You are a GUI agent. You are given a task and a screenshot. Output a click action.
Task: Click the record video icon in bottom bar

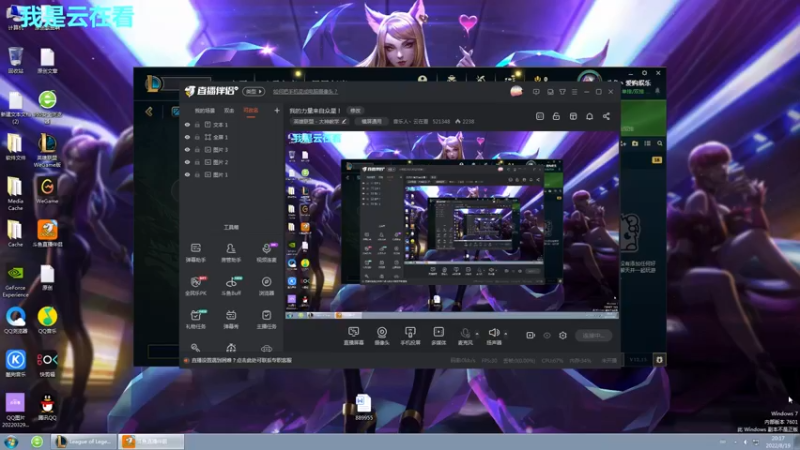pyautogui.click(x=531, y=335)
